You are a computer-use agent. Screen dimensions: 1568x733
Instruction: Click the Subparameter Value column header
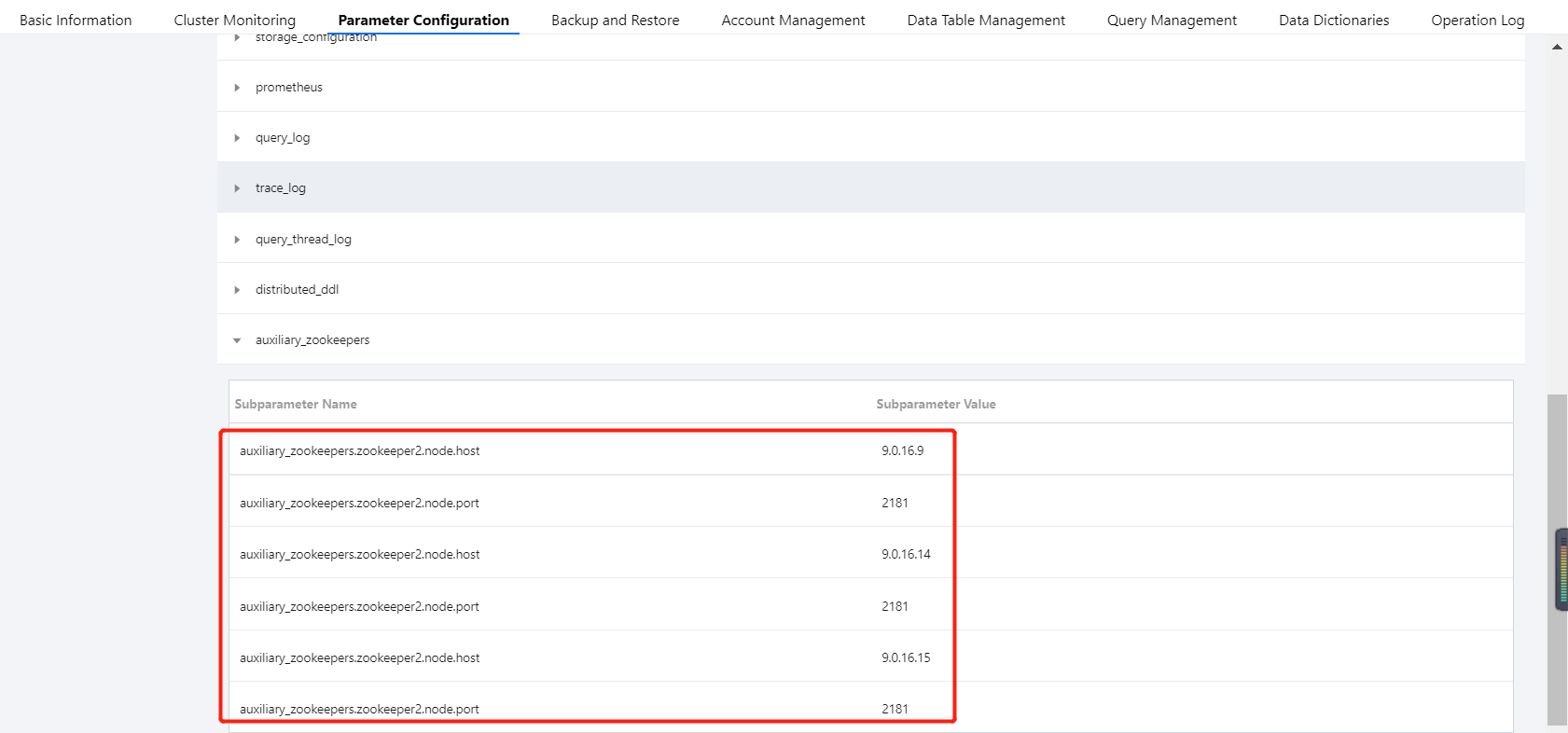tap(936, 404)
